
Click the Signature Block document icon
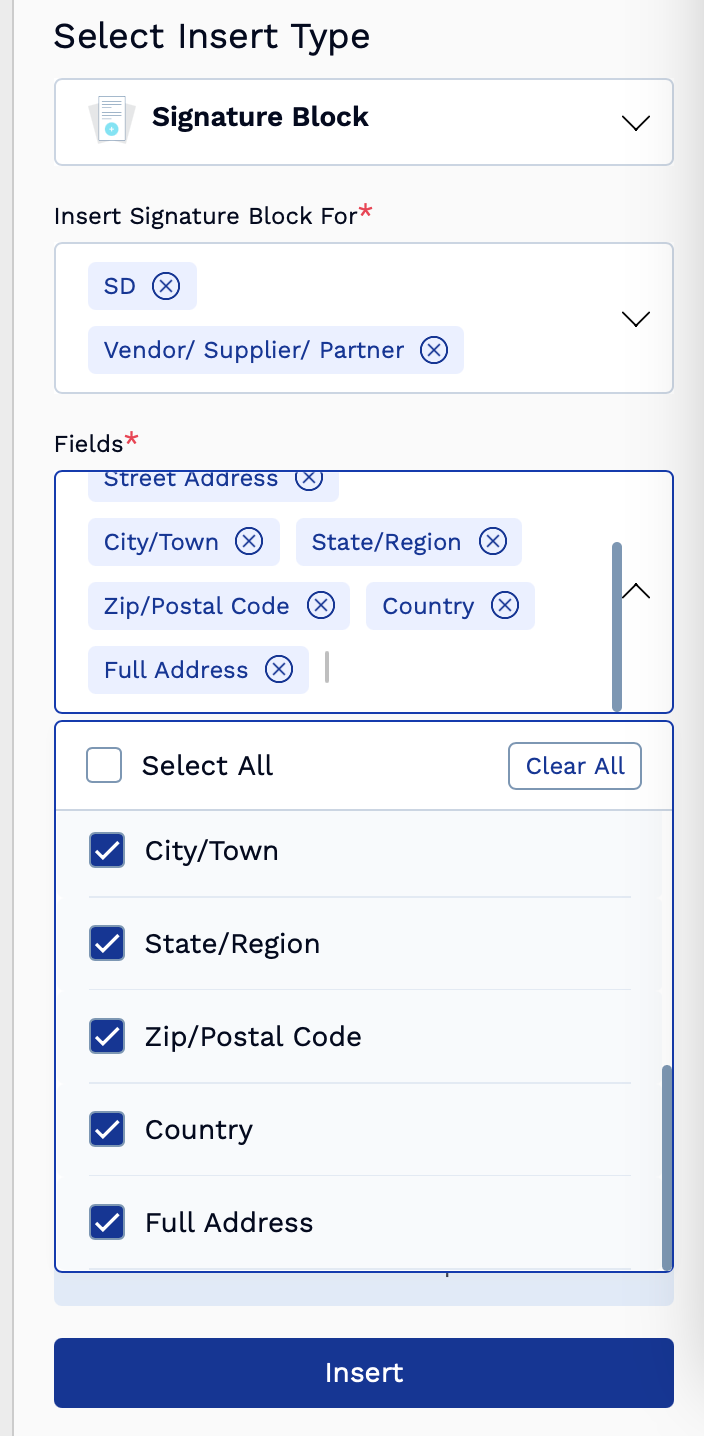112,119
